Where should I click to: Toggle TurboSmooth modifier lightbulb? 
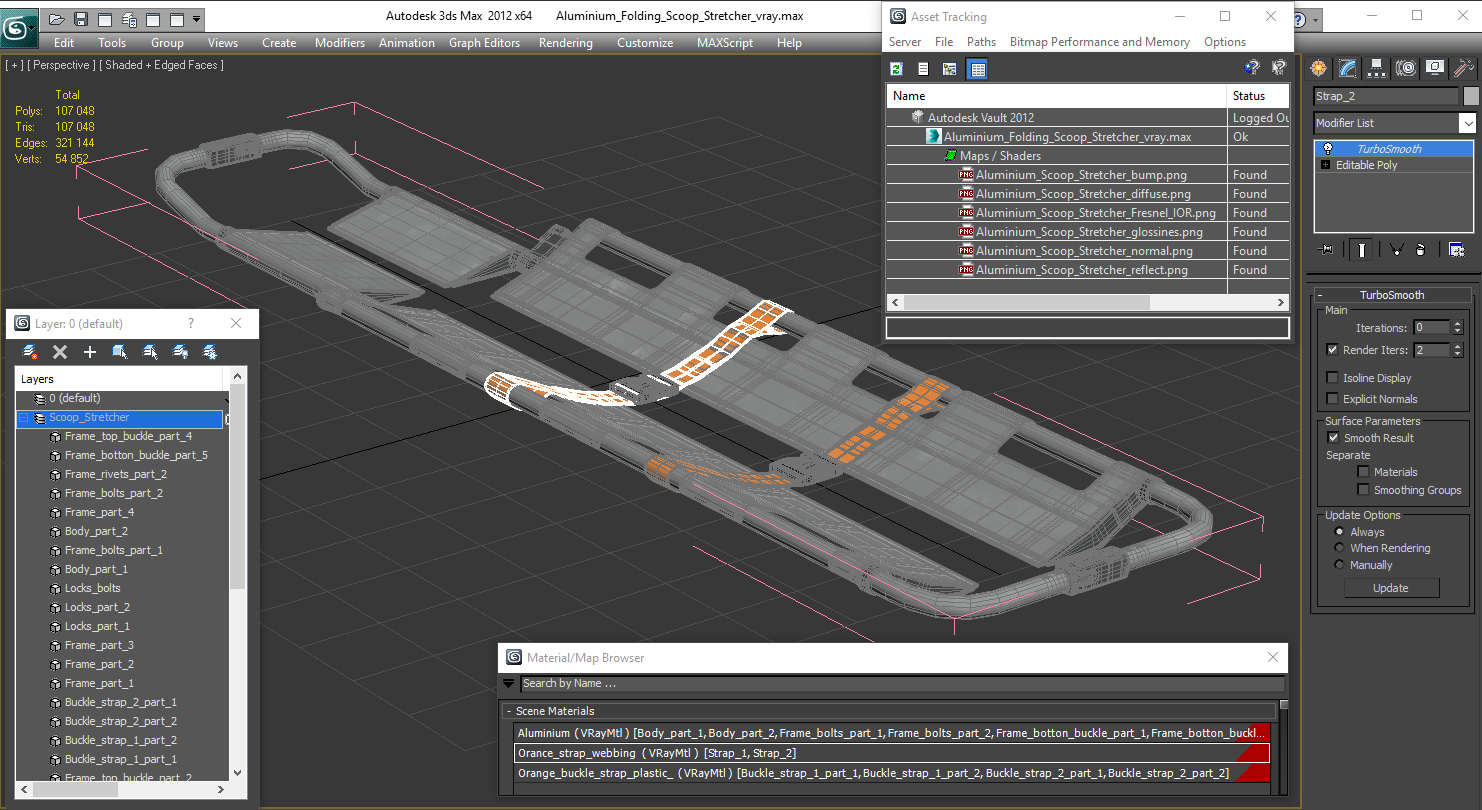click(x=1327, y=149)
